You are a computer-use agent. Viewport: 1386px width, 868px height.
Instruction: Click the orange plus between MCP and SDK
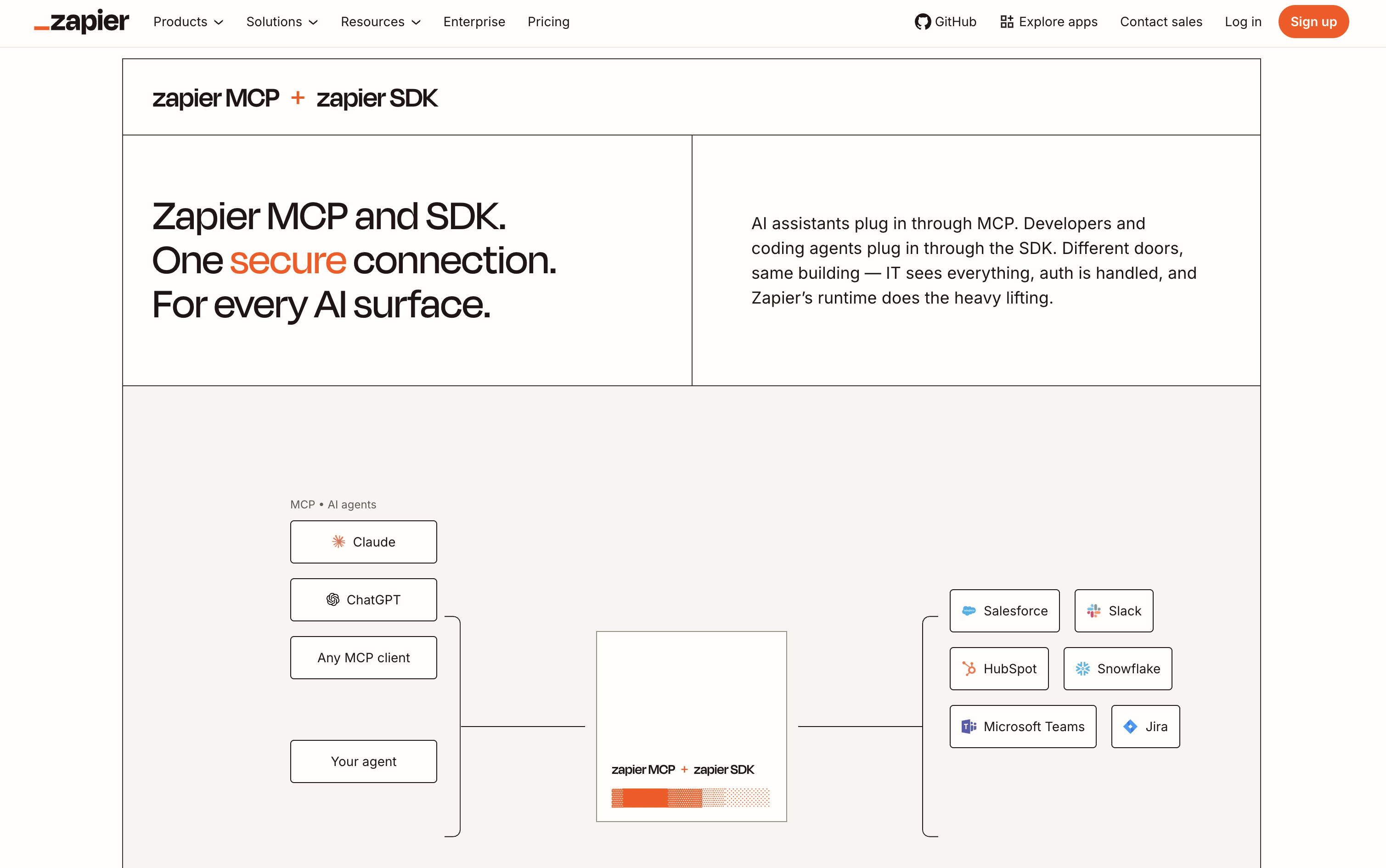click(x=298, y=97)
